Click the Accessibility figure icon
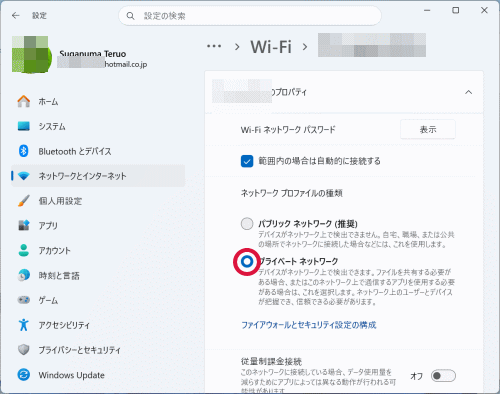The width and height of the screenshot is (500, 394). click(24, 325)
